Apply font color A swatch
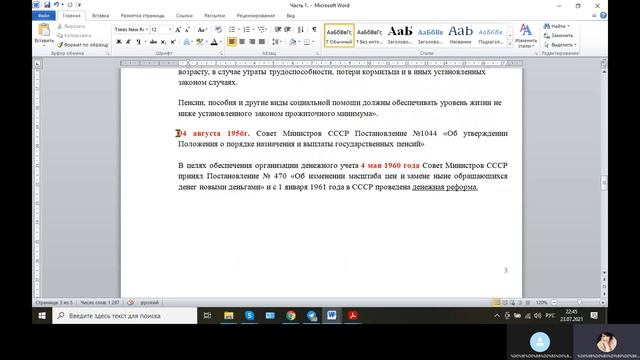This screenshot has width=640, height=360. coord(214,42)
